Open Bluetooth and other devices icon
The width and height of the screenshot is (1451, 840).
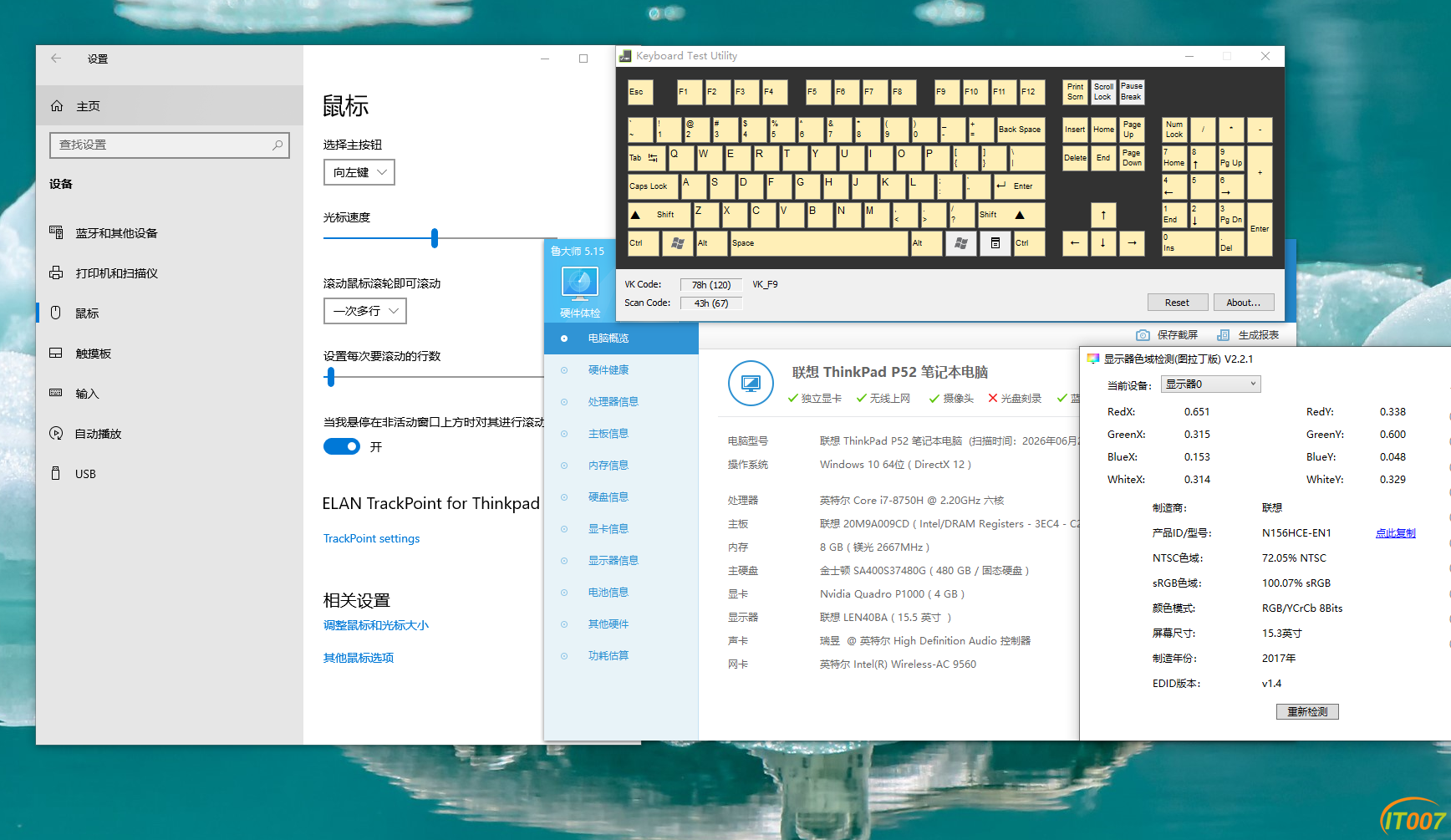(x=56, y=232)
